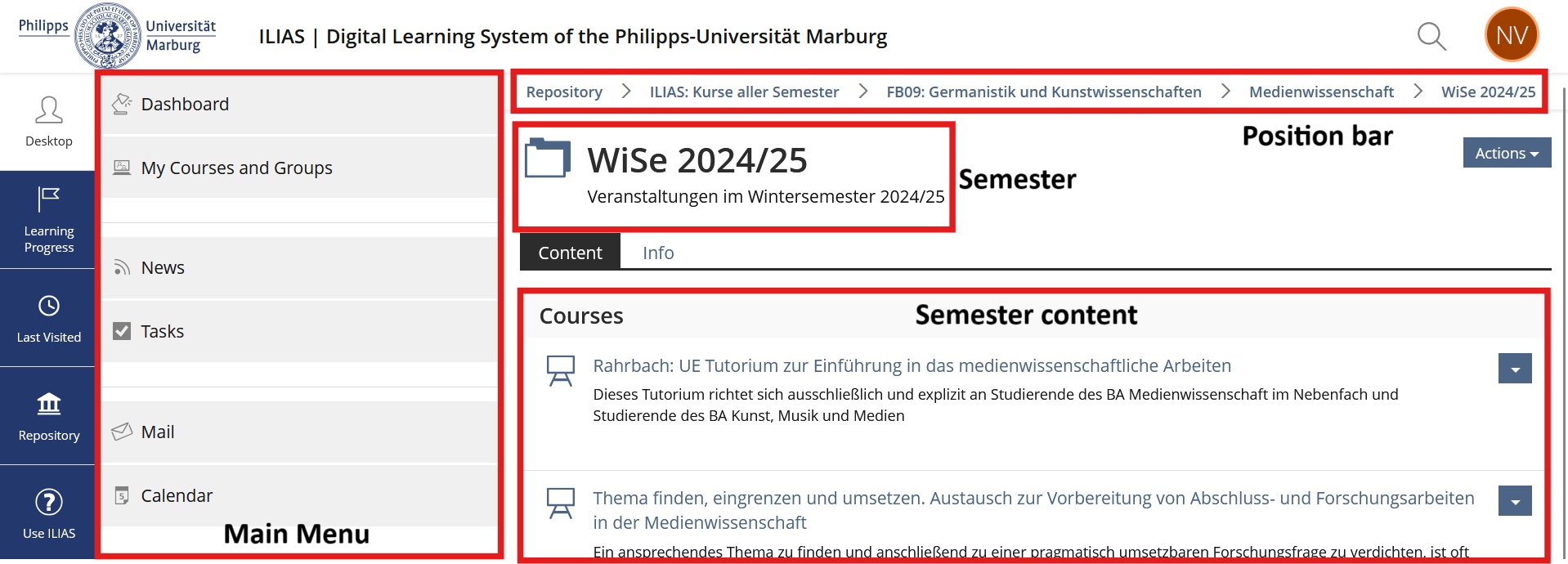Show the Last Visited clock icon
1568x564 pixels.
tap(49, 306)
